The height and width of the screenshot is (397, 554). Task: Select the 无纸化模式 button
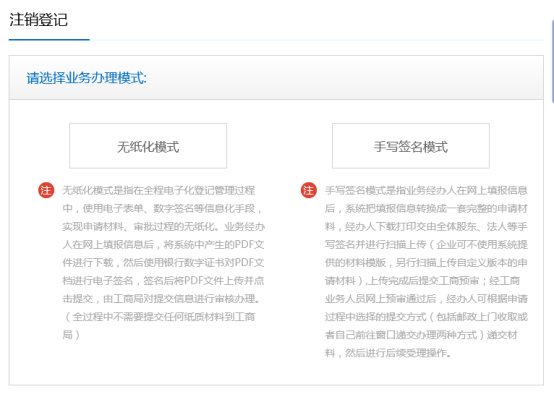148,146
